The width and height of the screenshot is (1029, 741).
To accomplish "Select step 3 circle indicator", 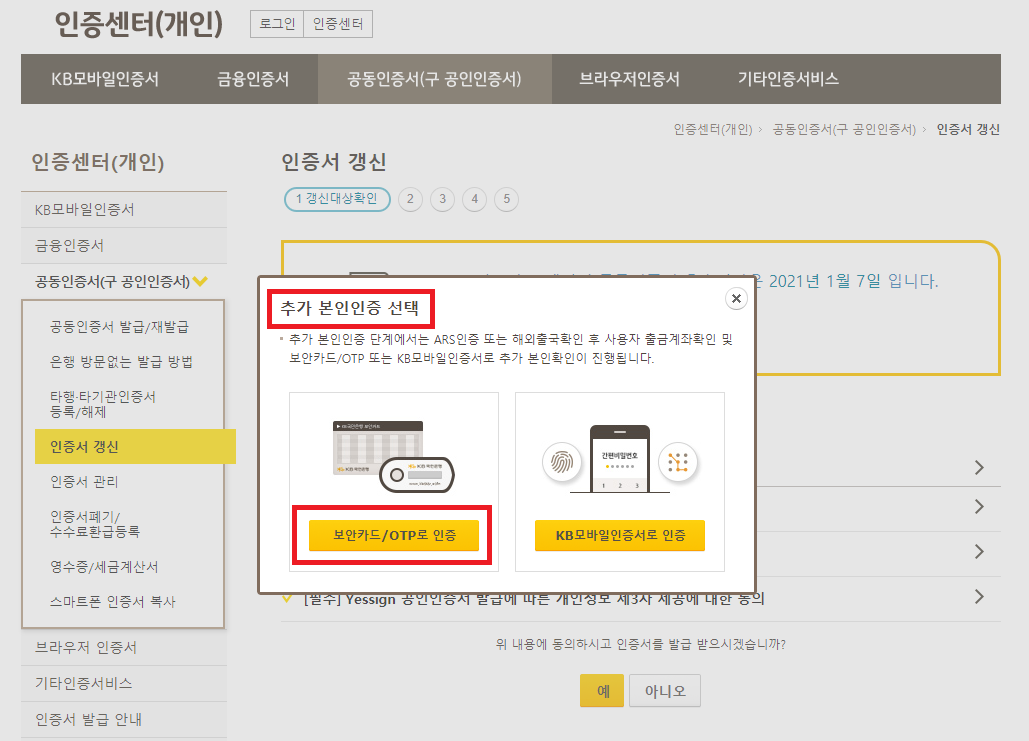I will [x=442, y=199].
